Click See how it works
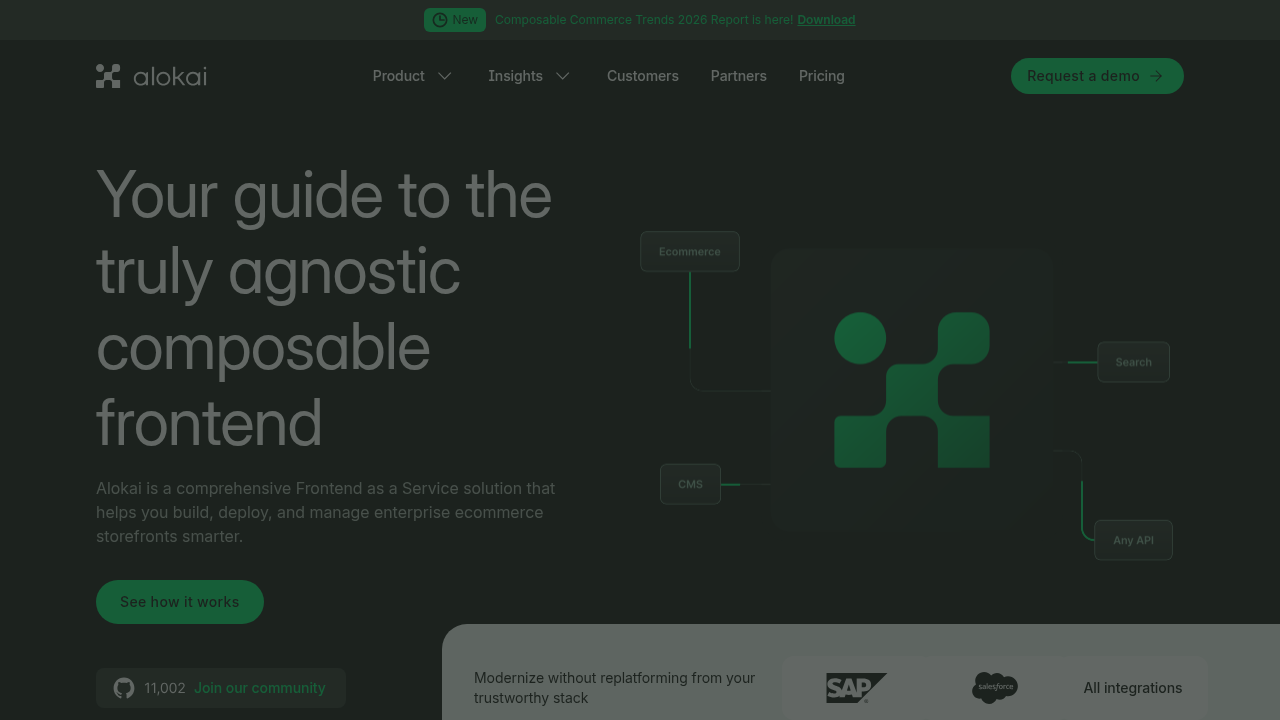The image size is (1280, 720). pos(179,602)
